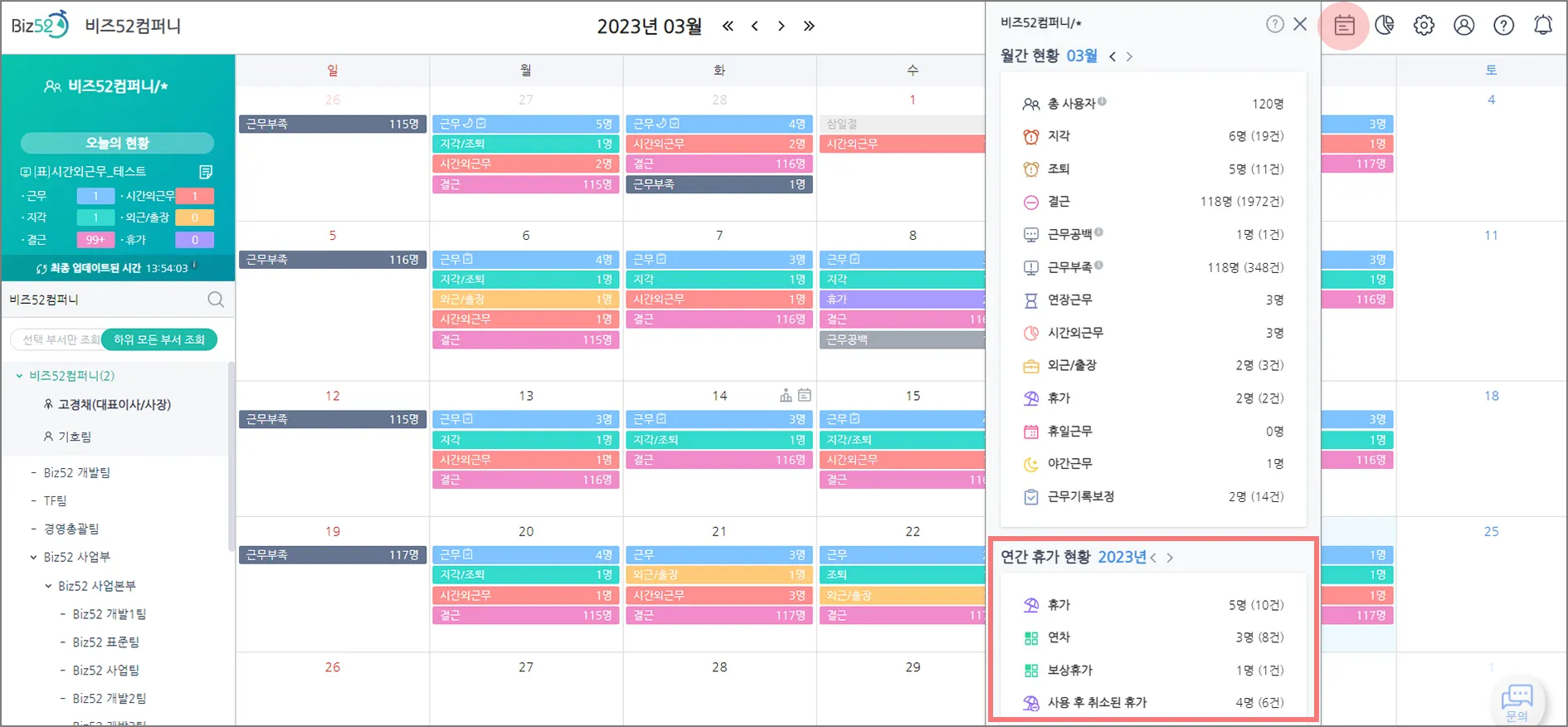Click the 지각 clock icon in monthly status
The image size is (1568, 727).
(1030, 137)
